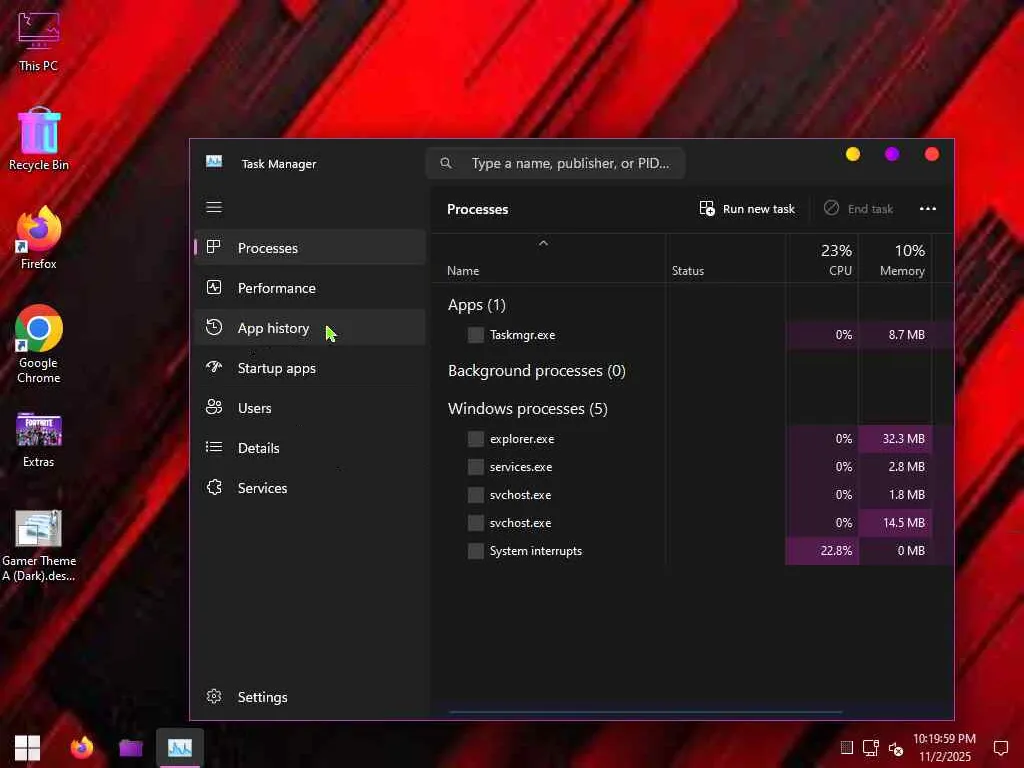Click the yellow minimize dot
Image resolution: width=1024 pixels, height=768 pixels.
tap(853, 154)
